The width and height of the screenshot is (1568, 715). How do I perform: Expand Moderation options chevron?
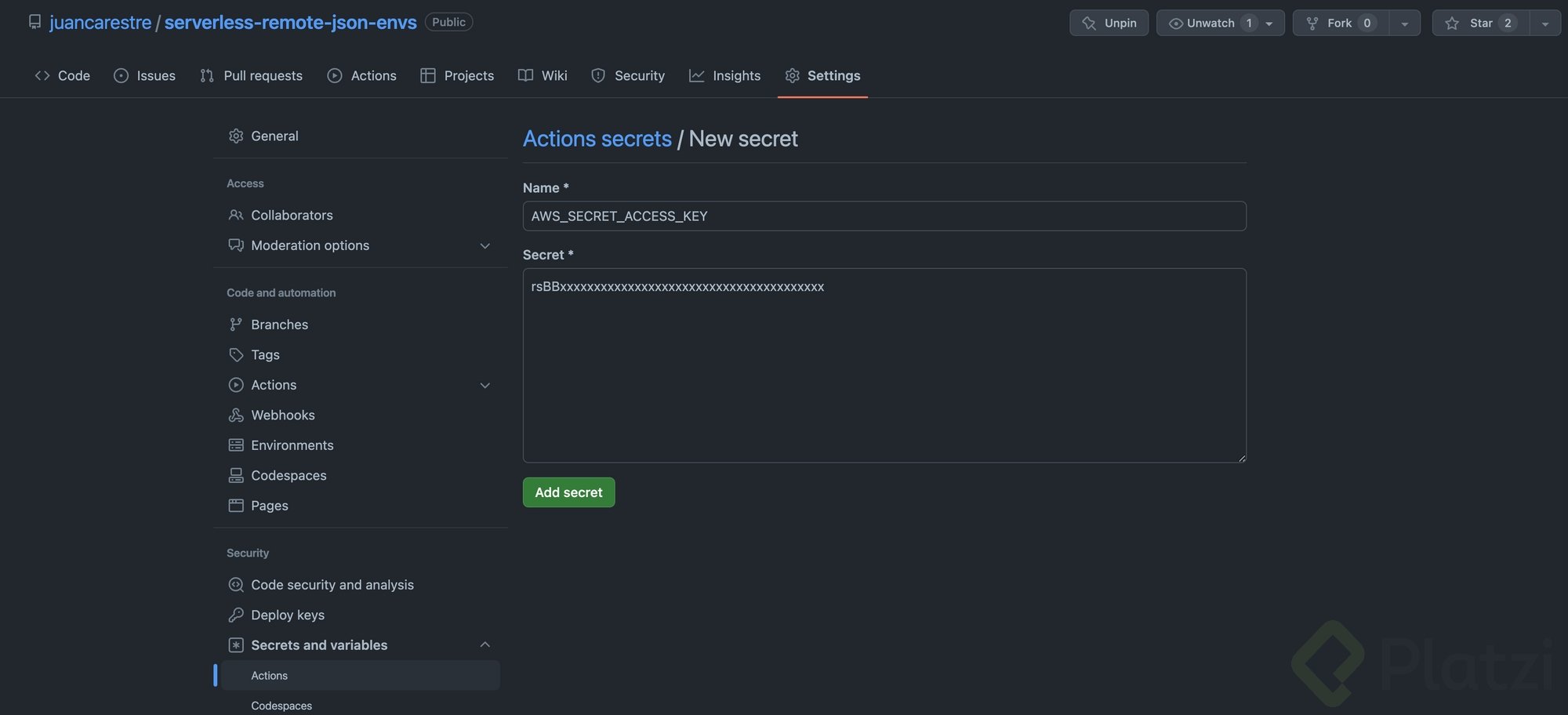(x=485, y=245)
